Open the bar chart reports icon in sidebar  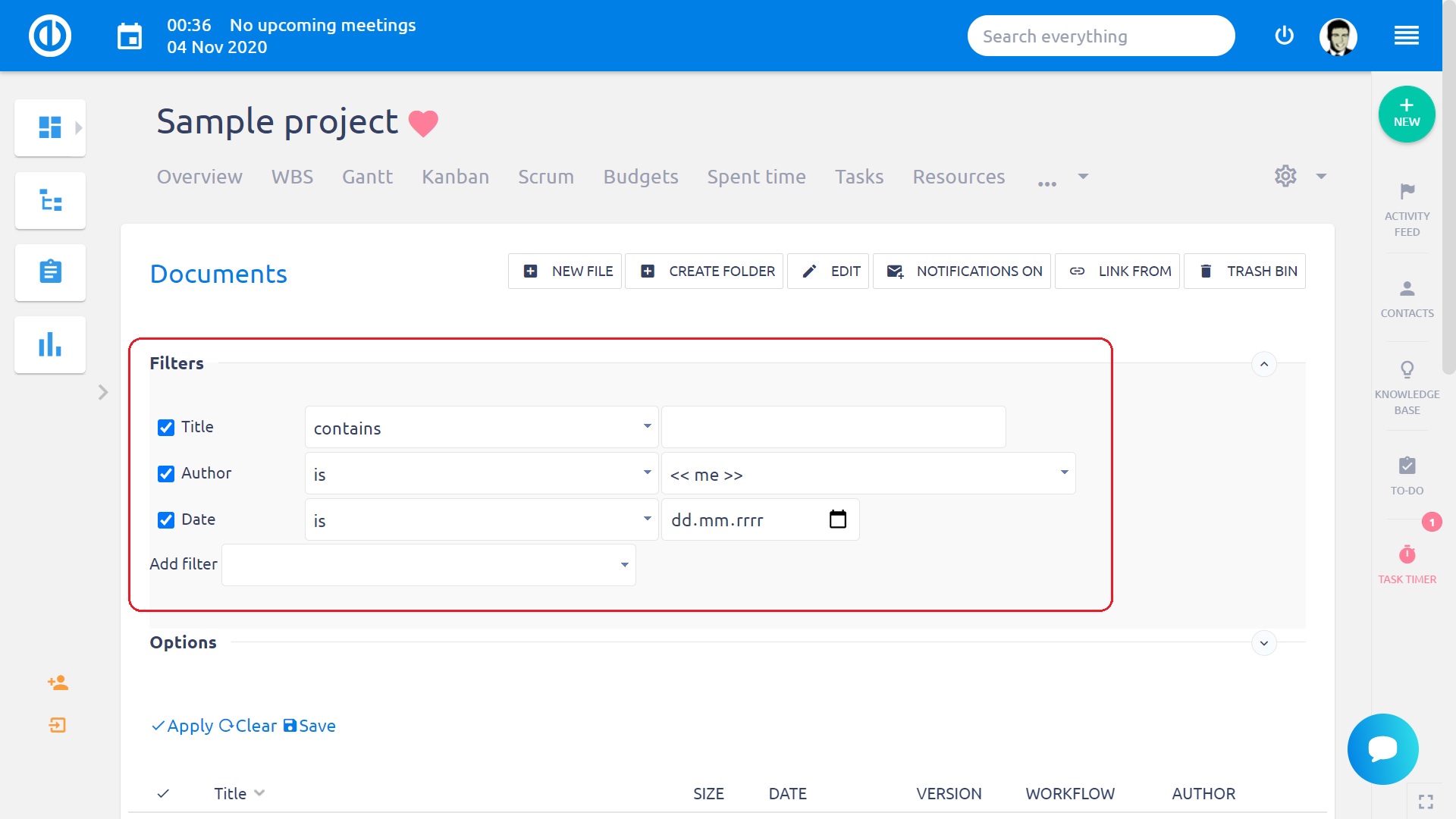pos(50,344)
